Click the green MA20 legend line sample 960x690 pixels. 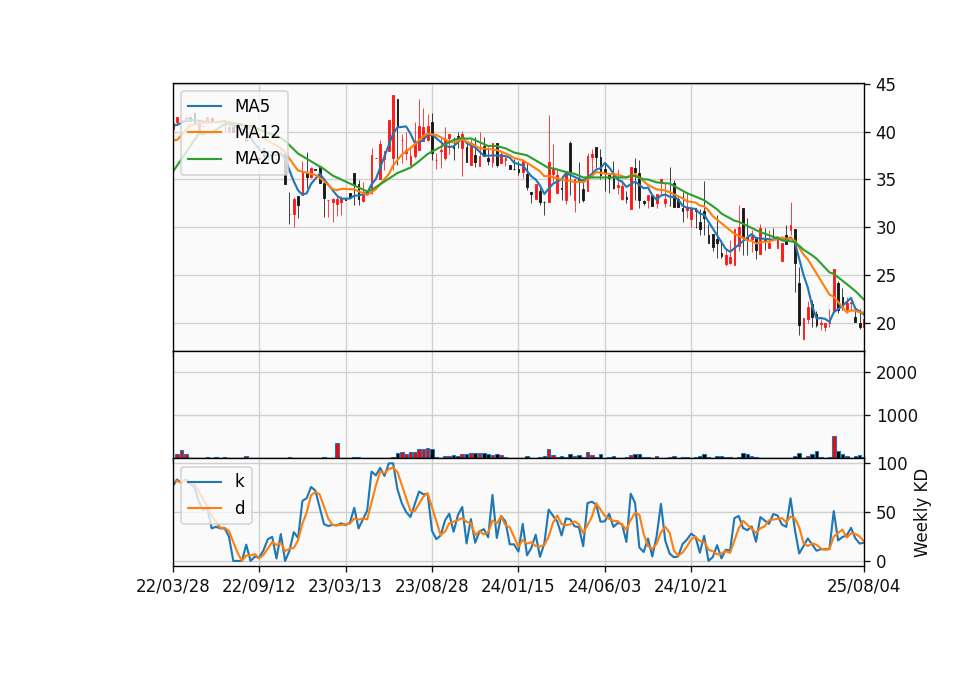click(x=204, y=159)
